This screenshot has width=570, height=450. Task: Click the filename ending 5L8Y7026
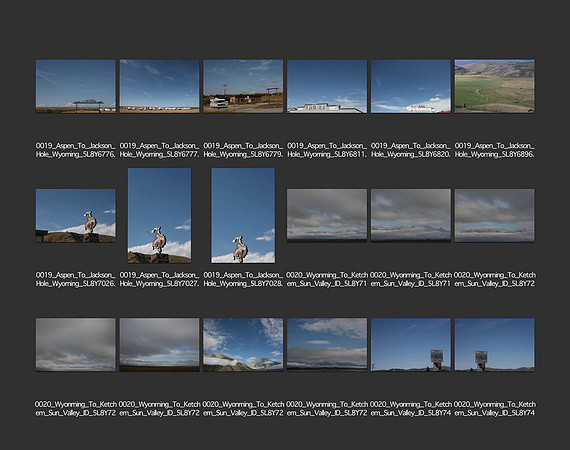click(76, 279)
